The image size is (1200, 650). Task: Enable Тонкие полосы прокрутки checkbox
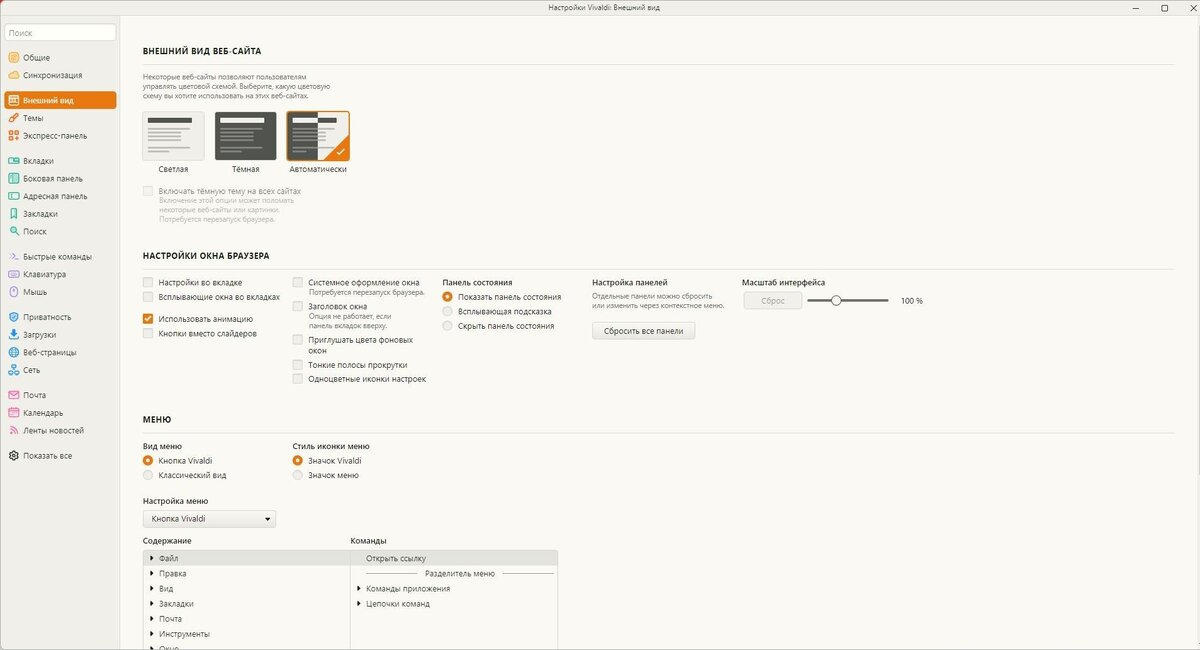coord(298,365)
